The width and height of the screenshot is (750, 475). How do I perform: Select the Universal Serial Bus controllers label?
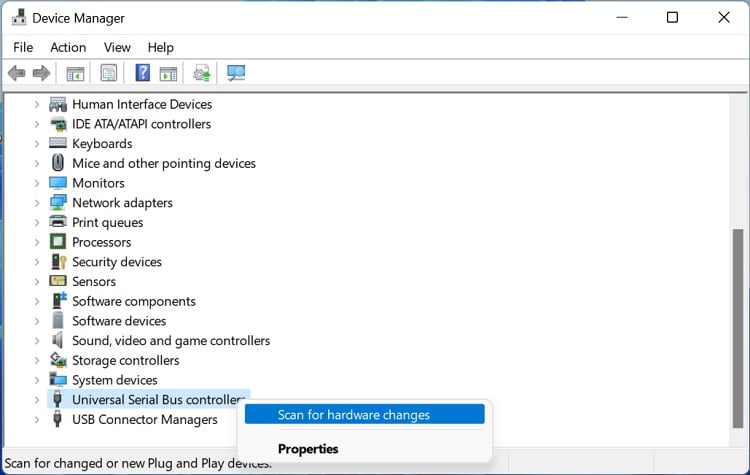click(x=158, y=399)
